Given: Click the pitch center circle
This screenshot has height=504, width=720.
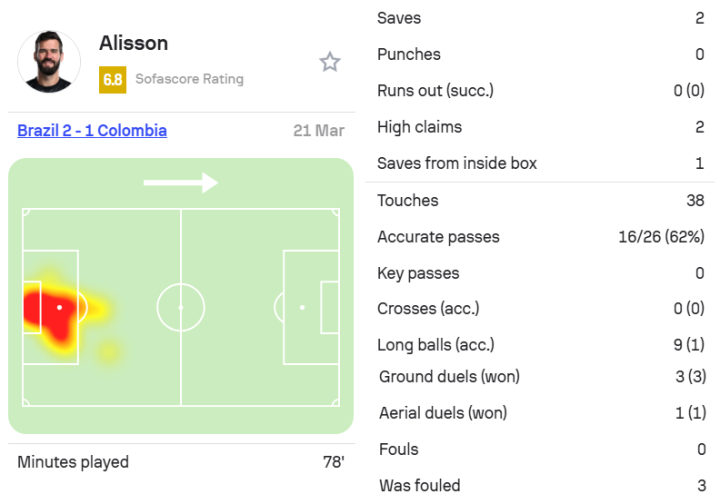Looking at the screenshot, I should [181, 307].
